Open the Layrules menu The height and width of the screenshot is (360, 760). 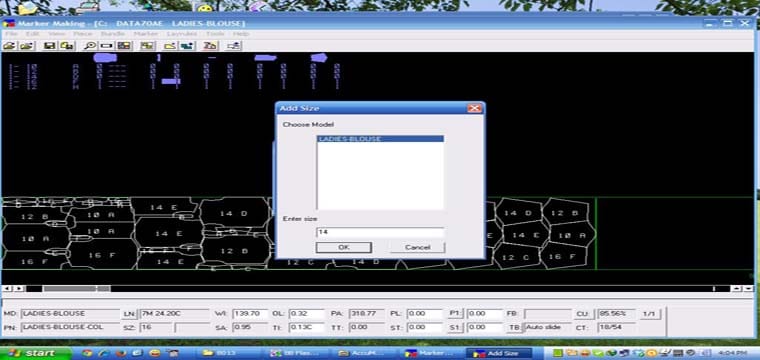tap(182, 34)
